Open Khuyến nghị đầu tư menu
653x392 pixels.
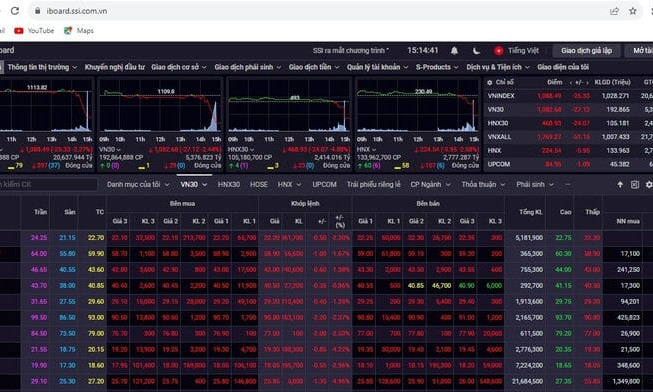click(115, 67)
